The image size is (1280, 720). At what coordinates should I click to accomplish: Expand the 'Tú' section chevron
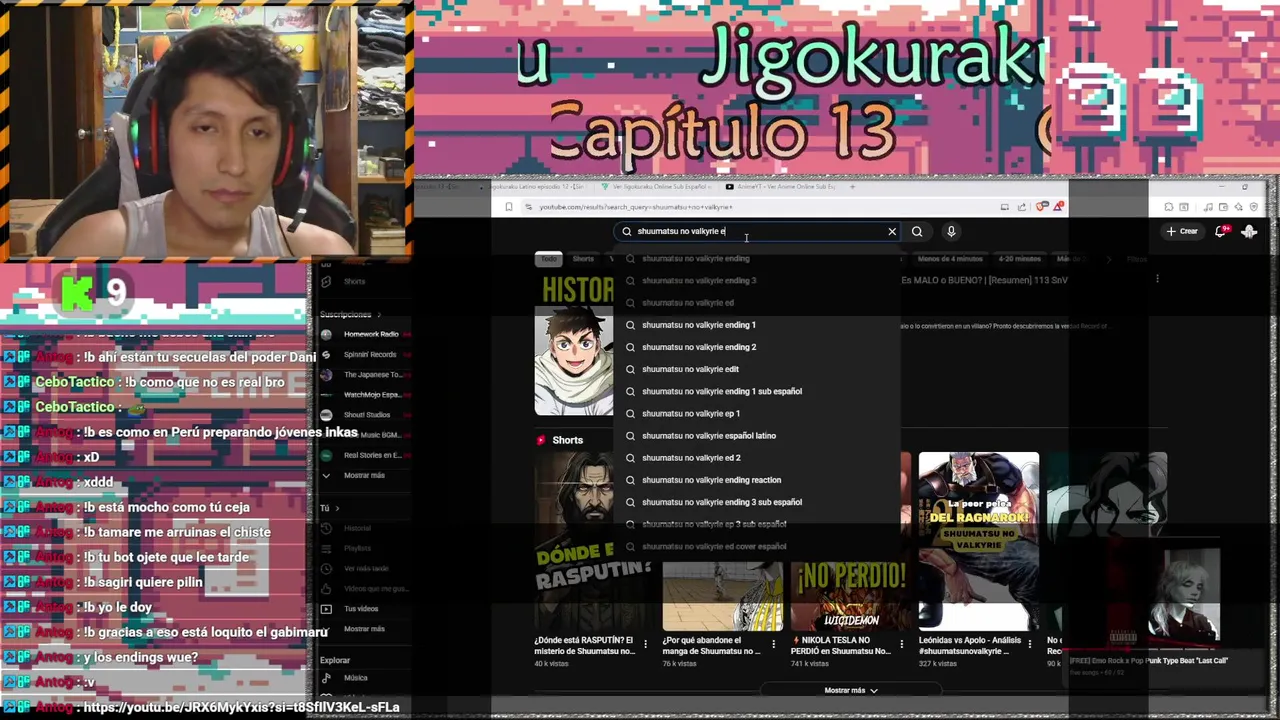click(337, 508)
